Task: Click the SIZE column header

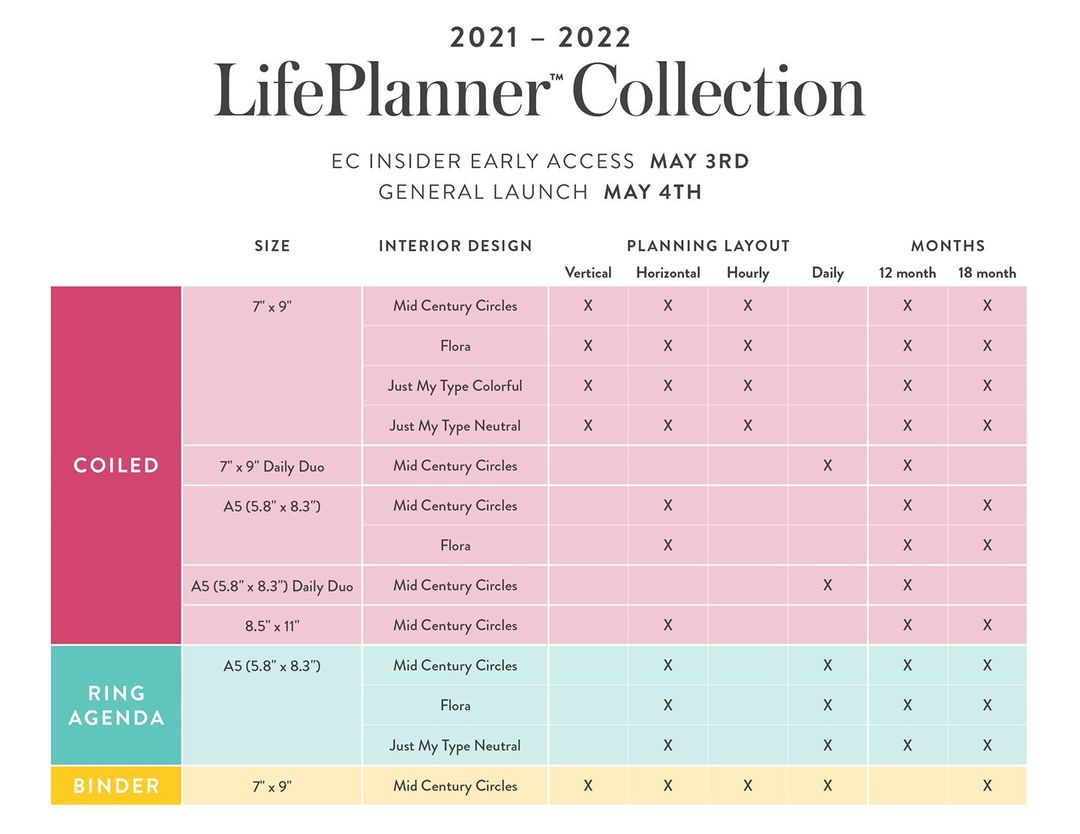Action: (x=272, y=246)
